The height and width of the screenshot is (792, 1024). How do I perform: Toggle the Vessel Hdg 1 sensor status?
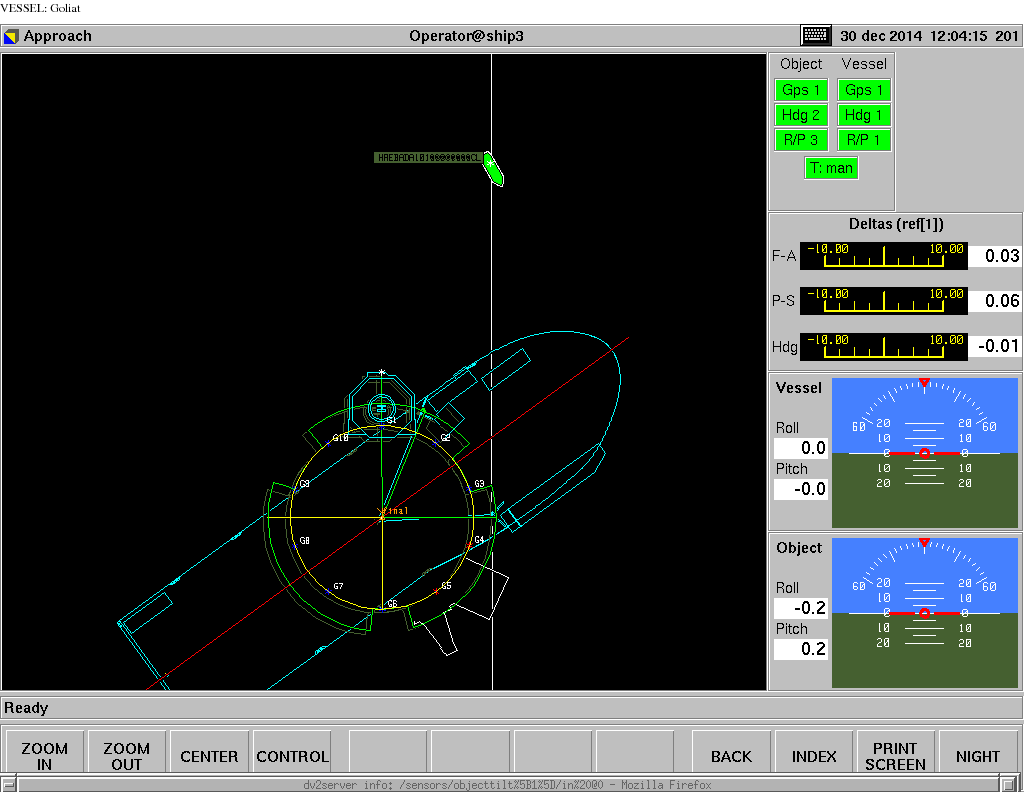coord(863,114)
